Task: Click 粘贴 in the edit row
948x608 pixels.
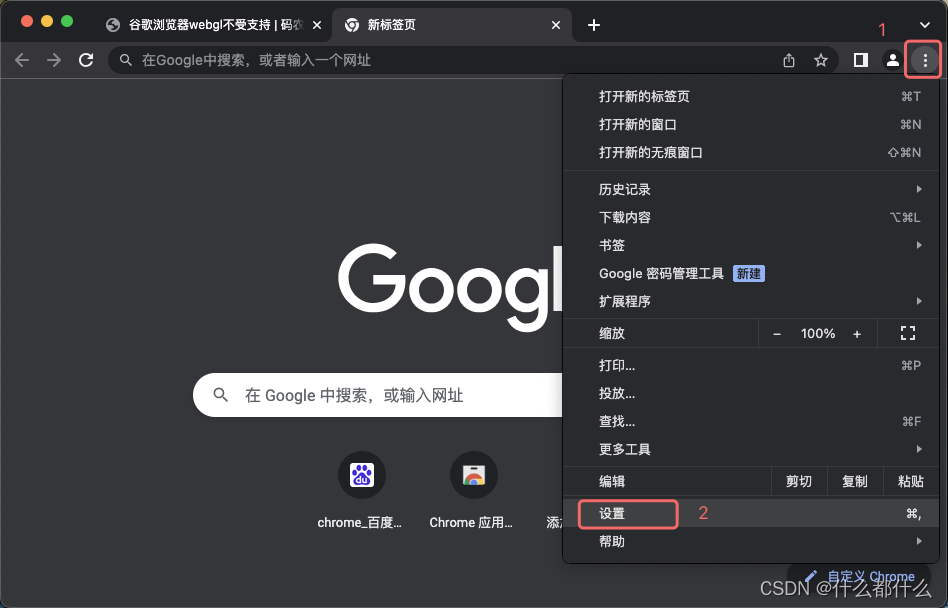Action: [911, 481]
